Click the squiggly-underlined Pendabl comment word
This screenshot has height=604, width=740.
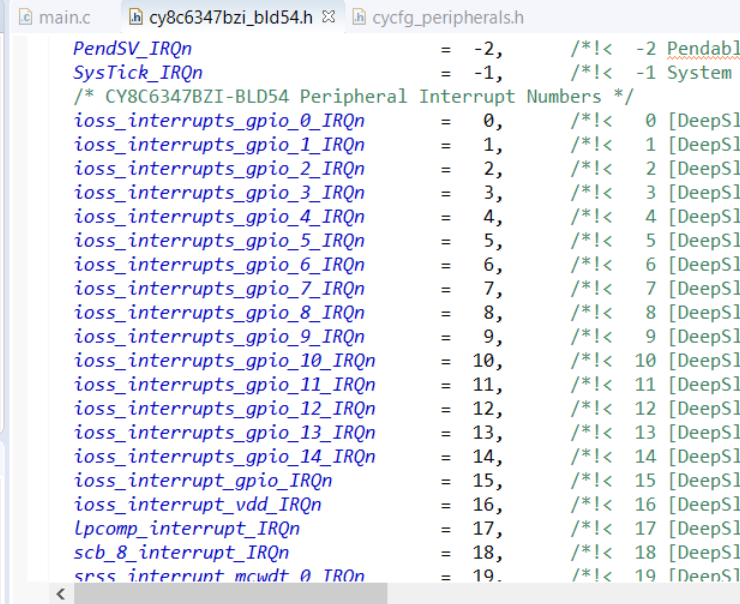703,48
